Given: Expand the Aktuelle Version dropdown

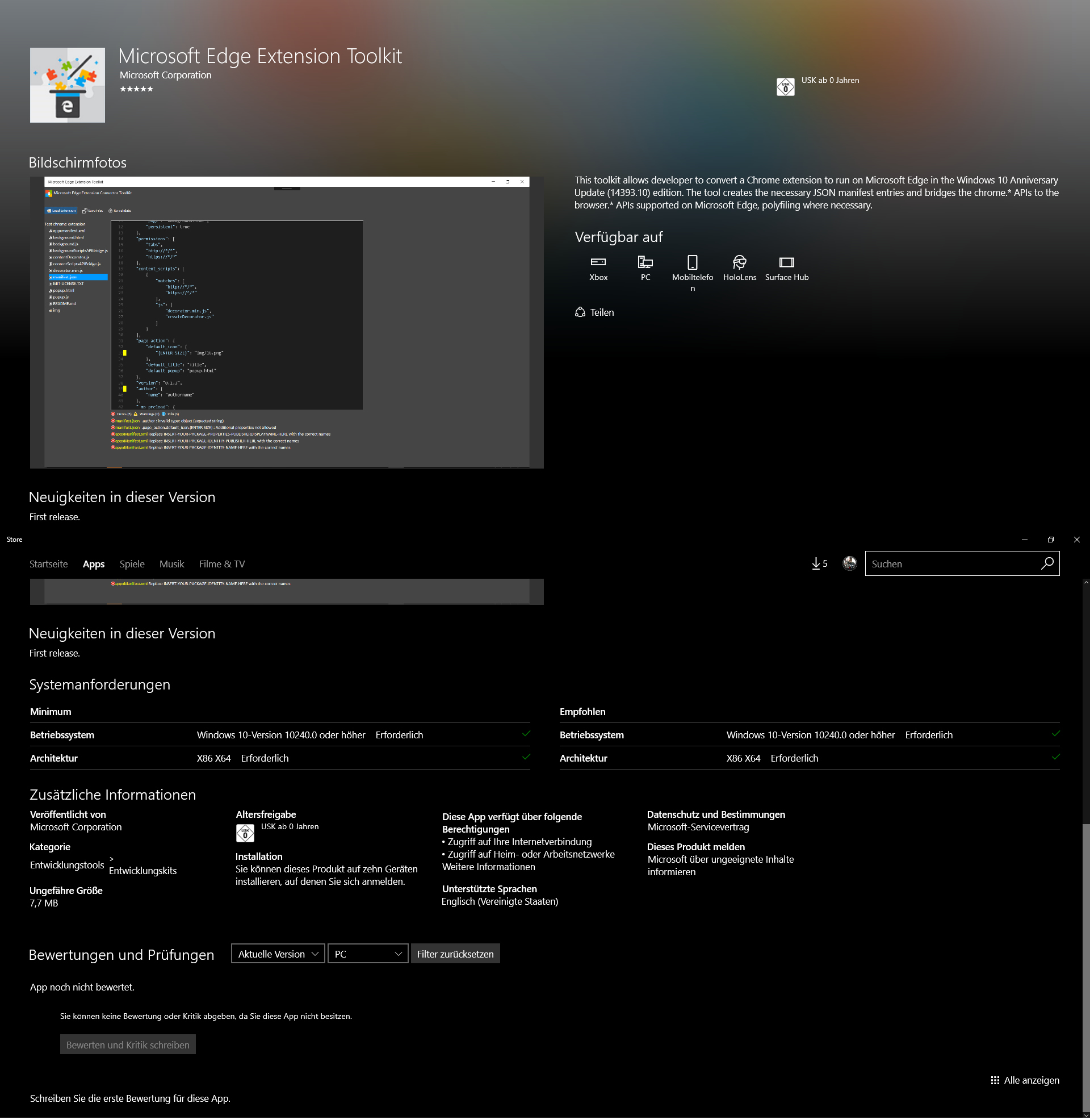Looking at the screenshot, I should pyautogui.click(x=278, y=955).
